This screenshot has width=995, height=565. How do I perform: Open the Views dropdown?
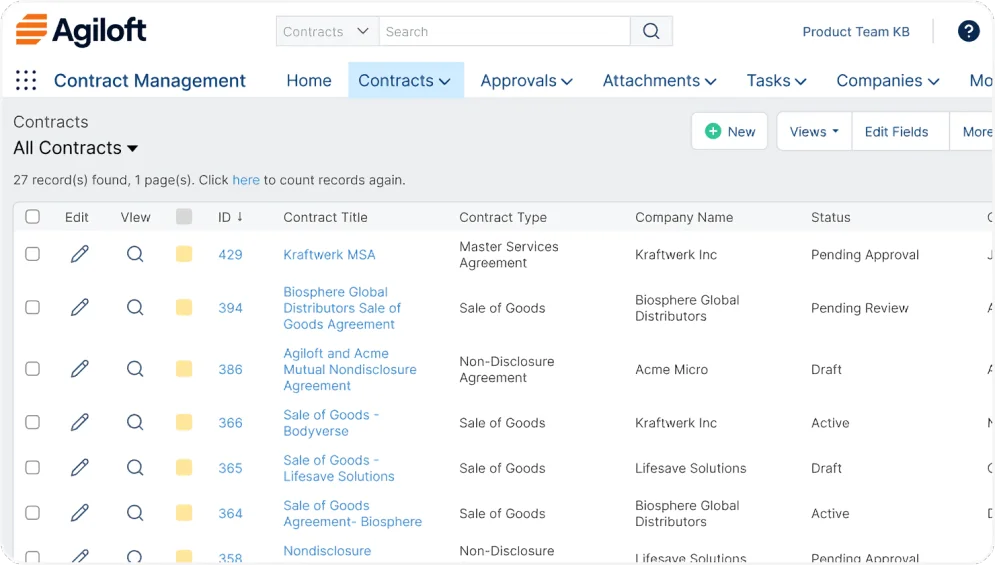coord(814,131)
